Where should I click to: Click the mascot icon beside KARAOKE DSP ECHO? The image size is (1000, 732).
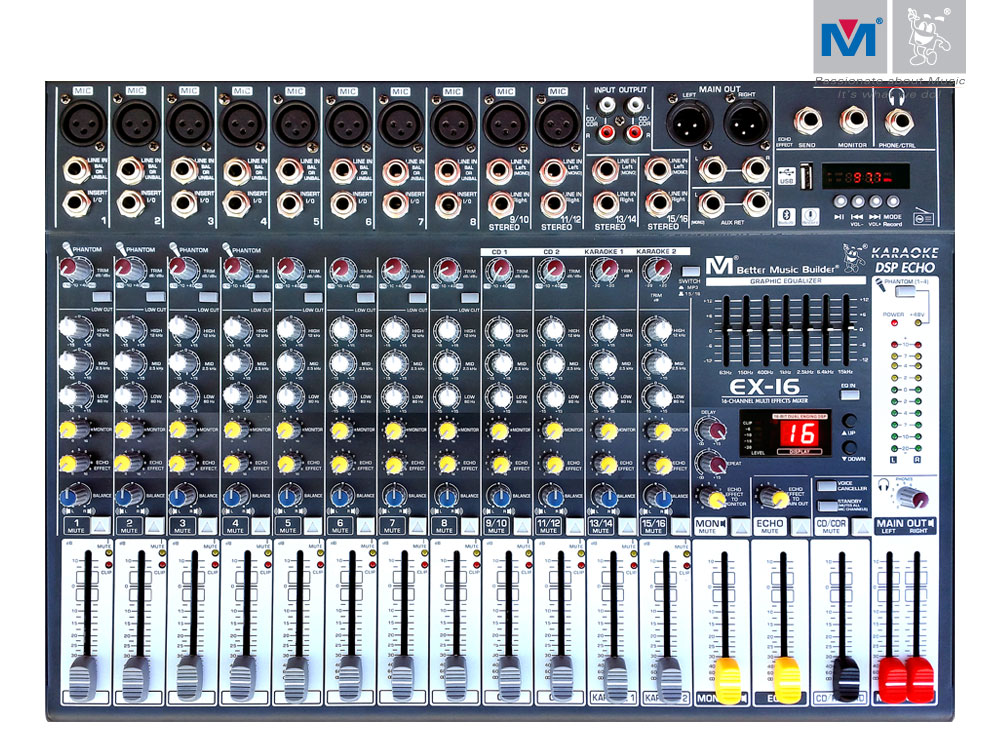click(853, 258)
